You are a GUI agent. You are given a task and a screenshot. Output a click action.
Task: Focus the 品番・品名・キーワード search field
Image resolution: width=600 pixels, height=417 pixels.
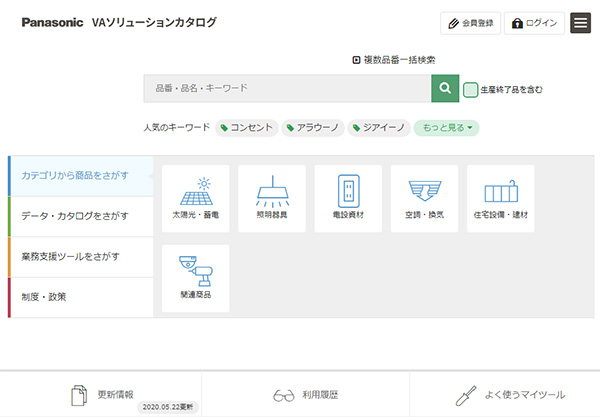(x=287, y=88)
